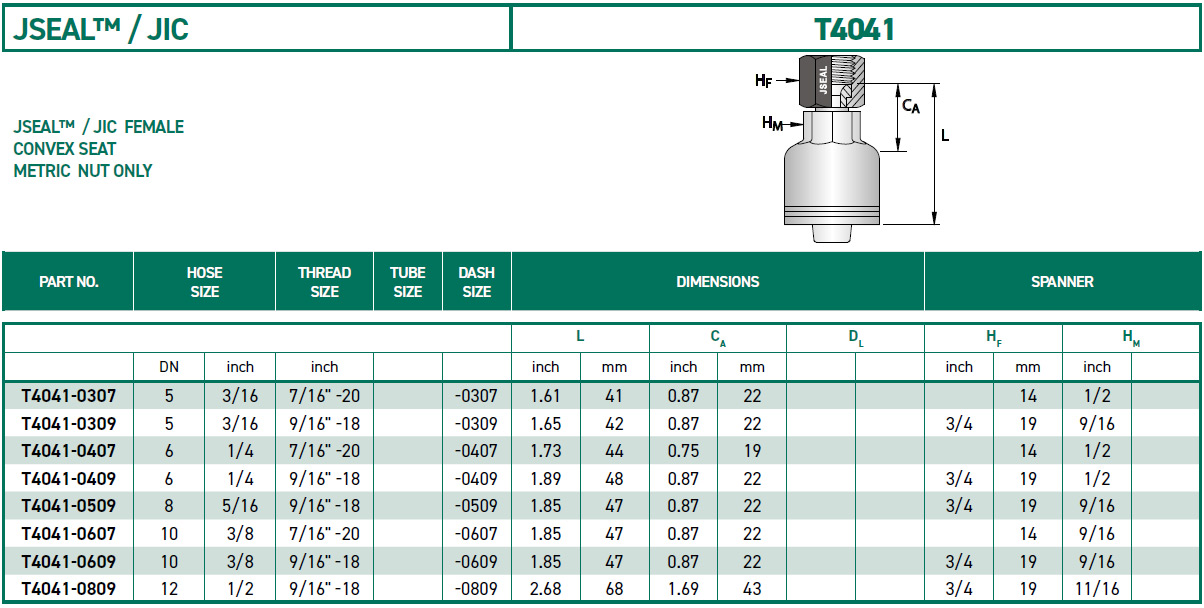
Task: Click the SPANNER column header
Action: click(1062, 282)
